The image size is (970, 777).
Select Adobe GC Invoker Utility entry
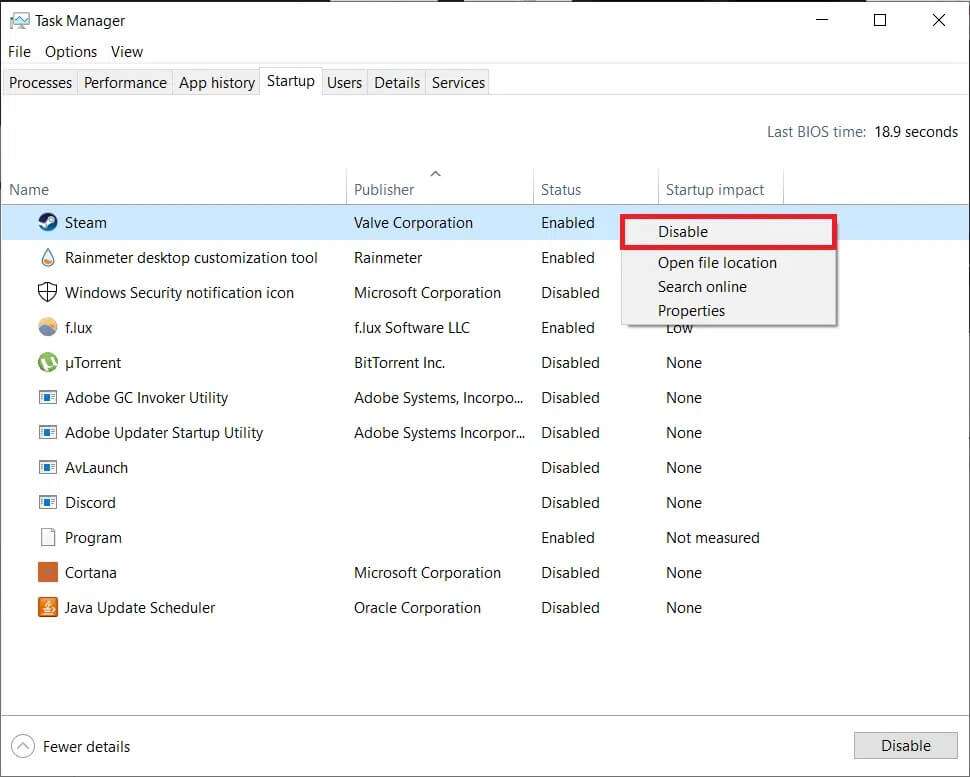[x=146, y=398]
